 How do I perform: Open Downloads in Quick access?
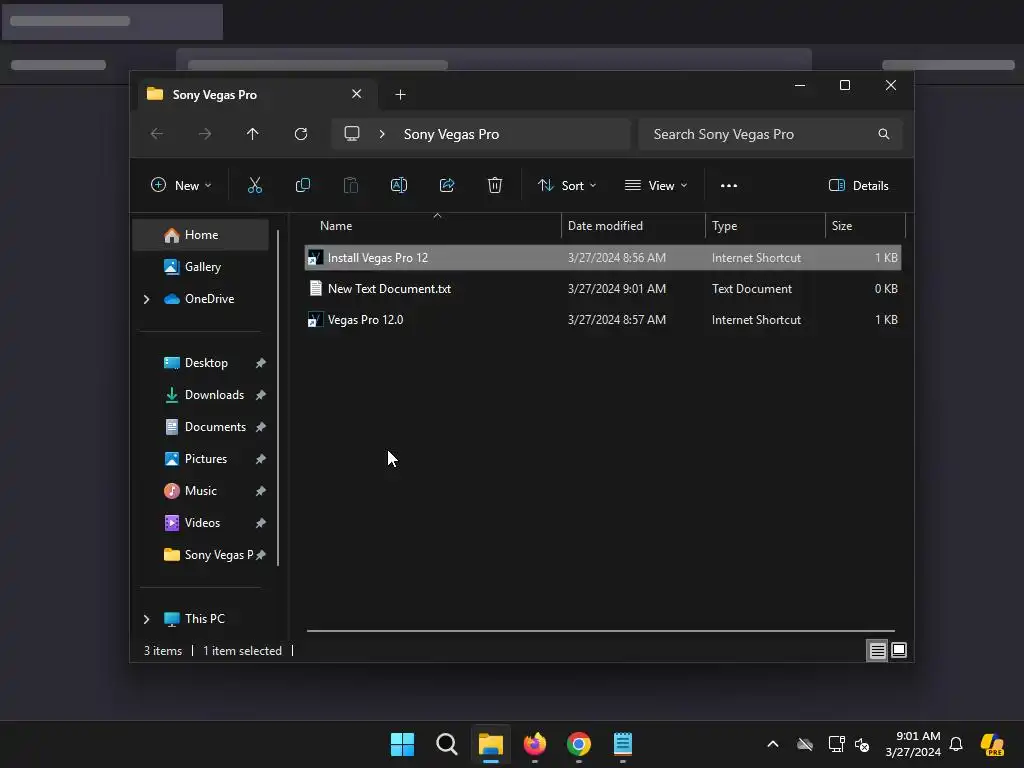[200, 395]
